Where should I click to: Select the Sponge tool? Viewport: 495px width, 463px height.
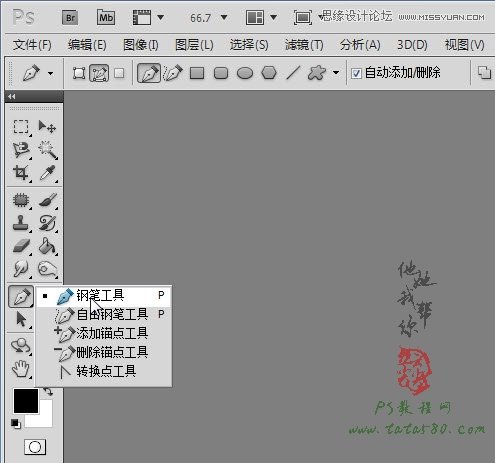coord(48,269)
